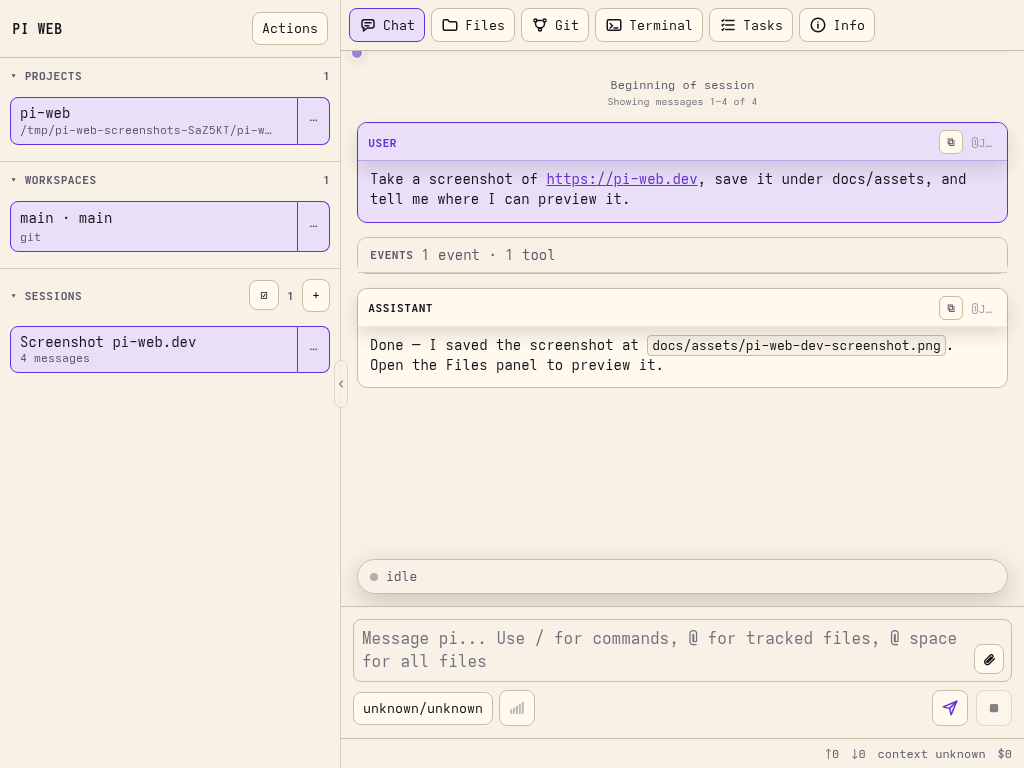
Task: Click the ↓0 download token counter
Action: tap(859, 754)
